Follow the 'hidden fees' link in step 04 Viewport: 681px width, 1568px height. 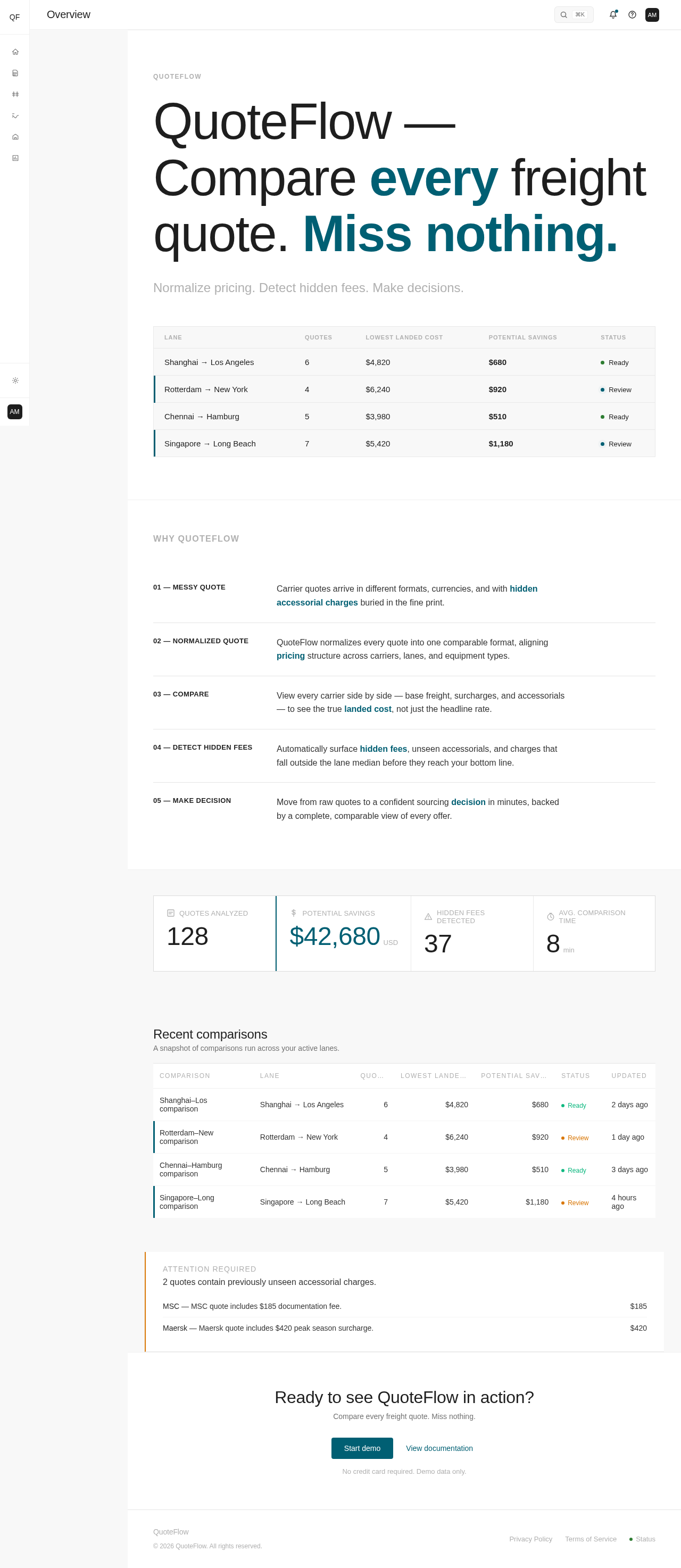[x=384, y=749]
